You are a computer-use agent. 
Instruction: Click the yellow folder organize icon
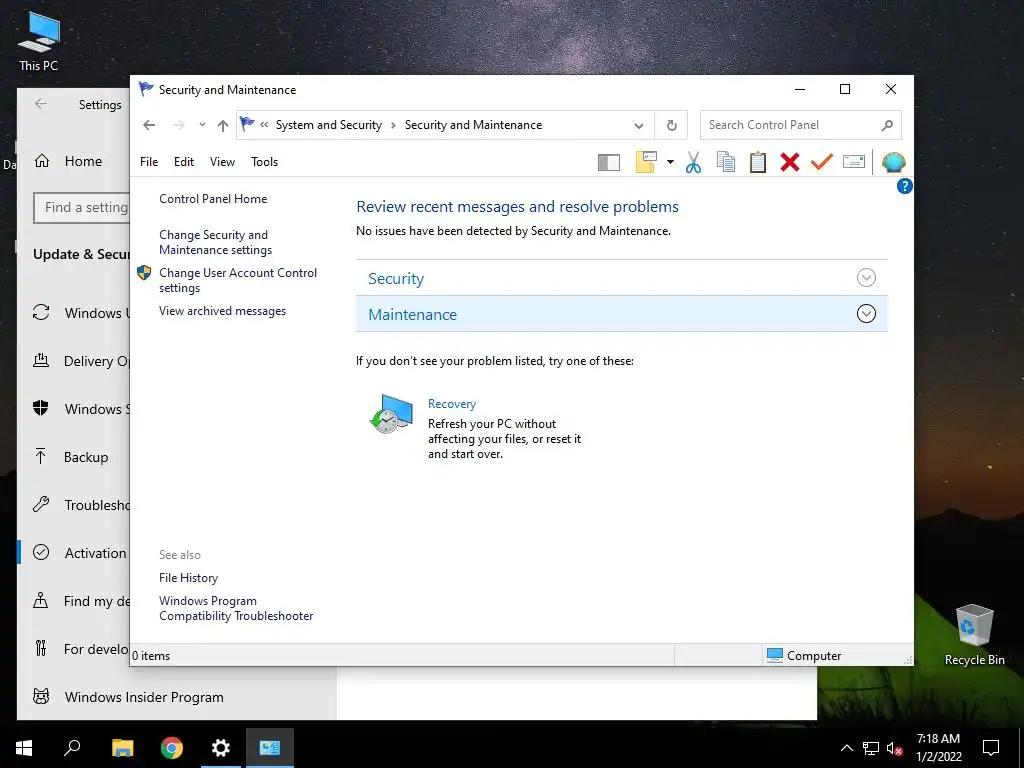point(646,162)
